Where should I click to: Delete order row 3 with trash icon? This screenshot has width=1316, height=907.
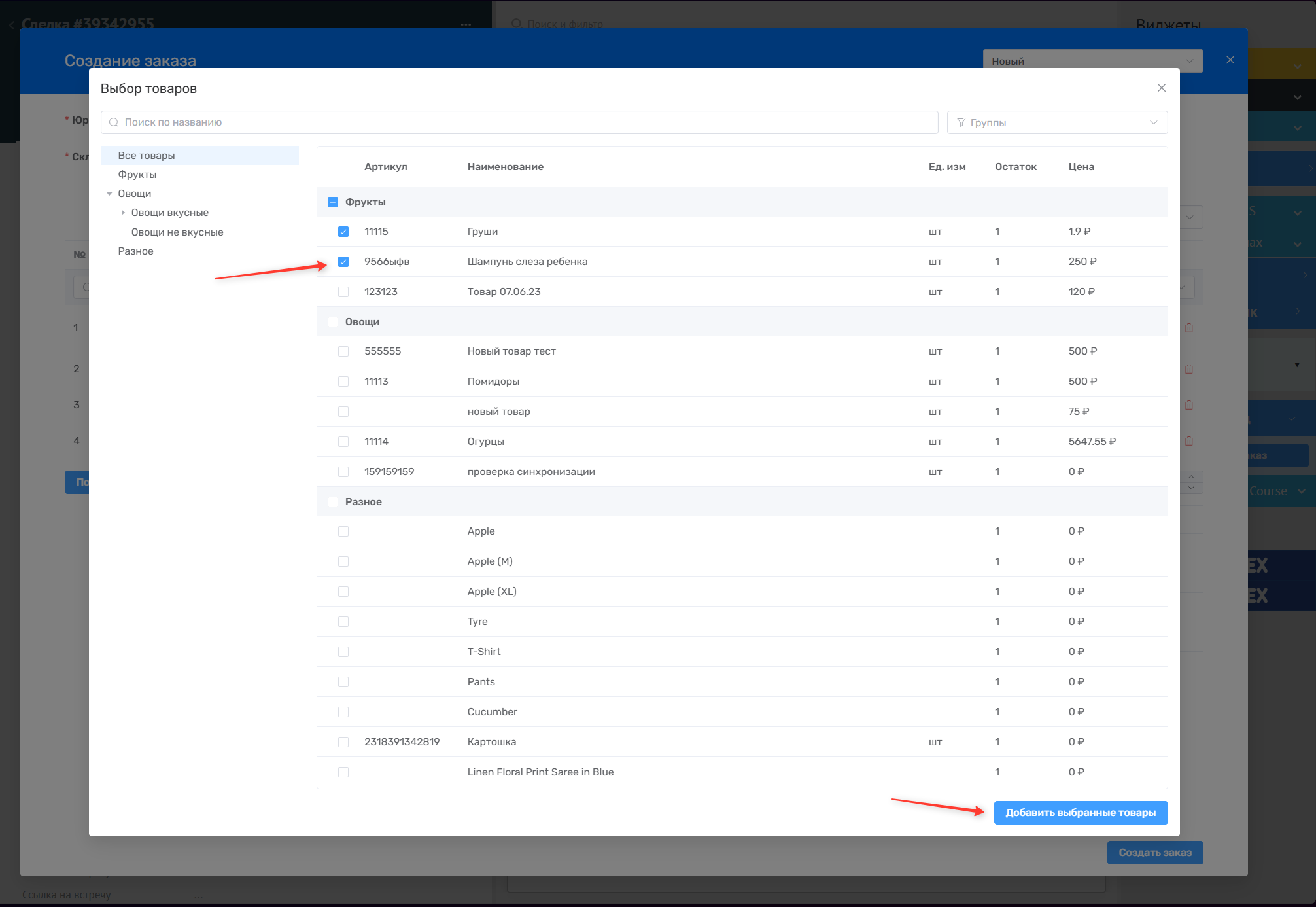coord(1189,405)
